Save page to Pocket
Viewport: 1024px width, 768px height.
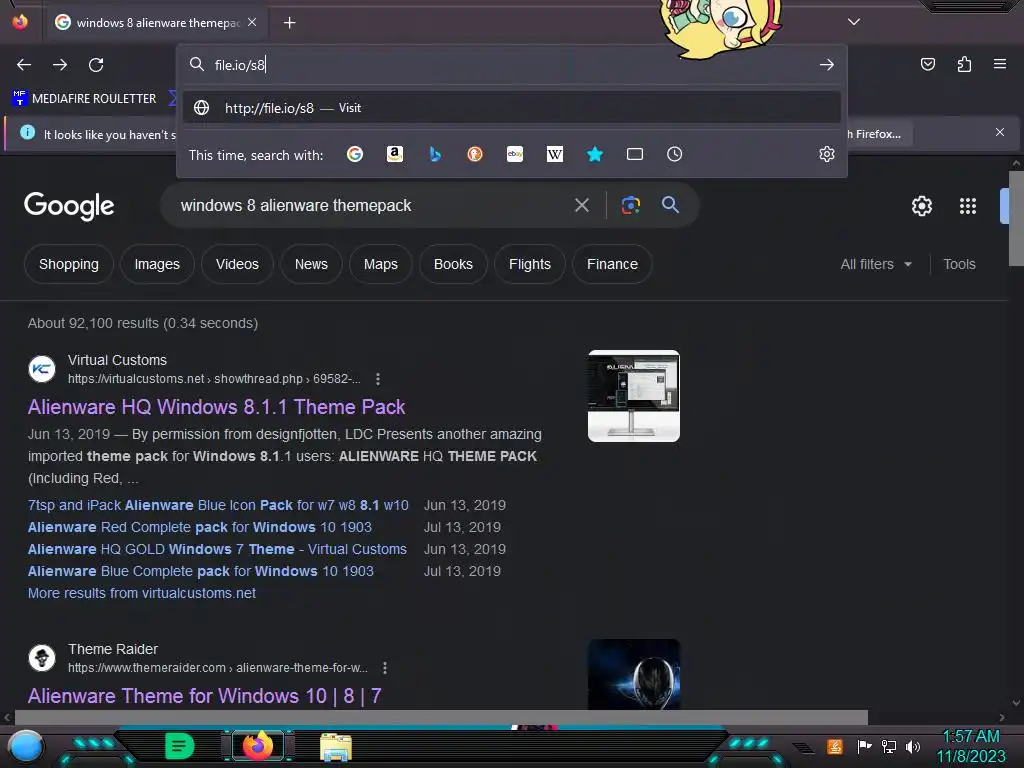(928, 64)
